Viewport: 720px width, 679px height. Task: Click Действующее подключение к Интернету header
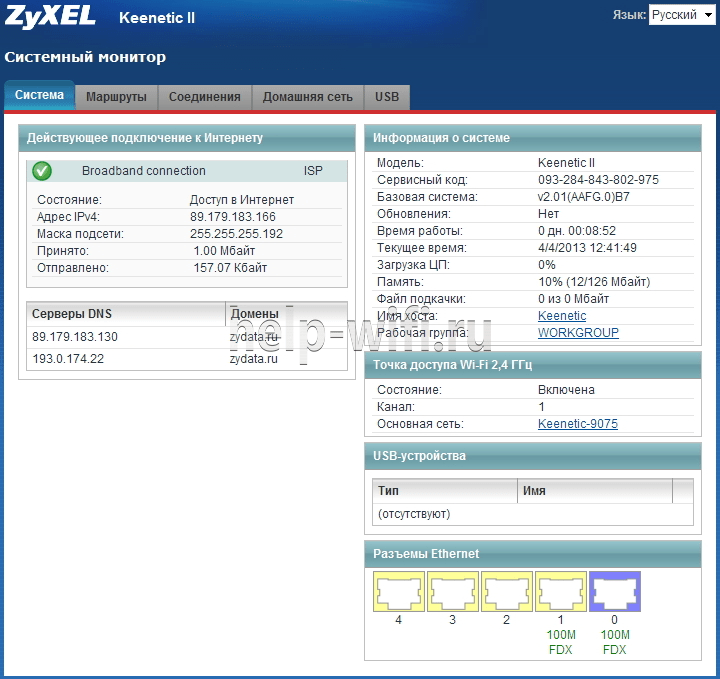tap(187, 138)
